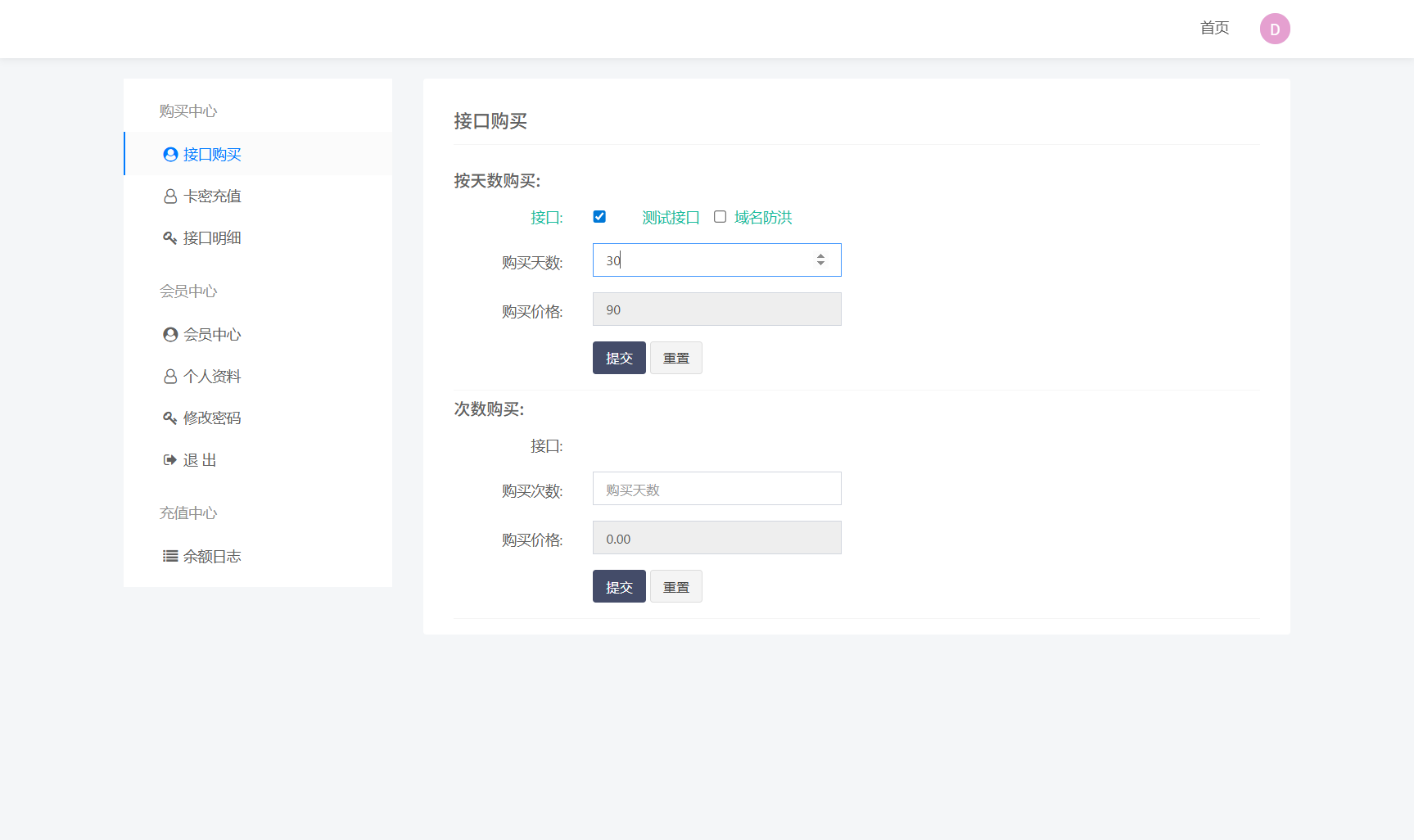Click the person icon next to 个人资料
This screenshot has width=1414, height=840.
click(169, 376)
